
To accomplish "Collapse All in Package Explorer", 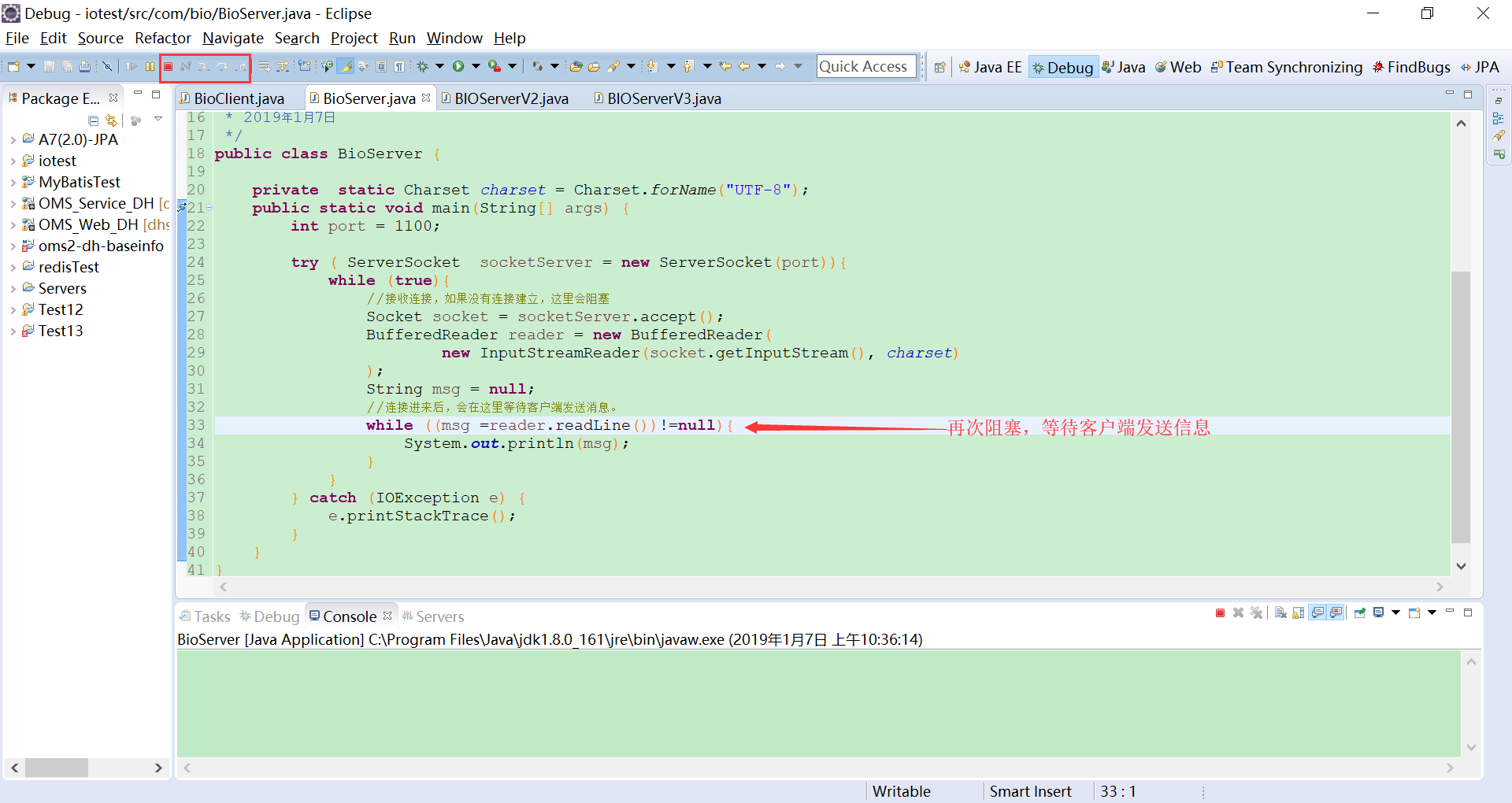I will [x=94, y=120].
